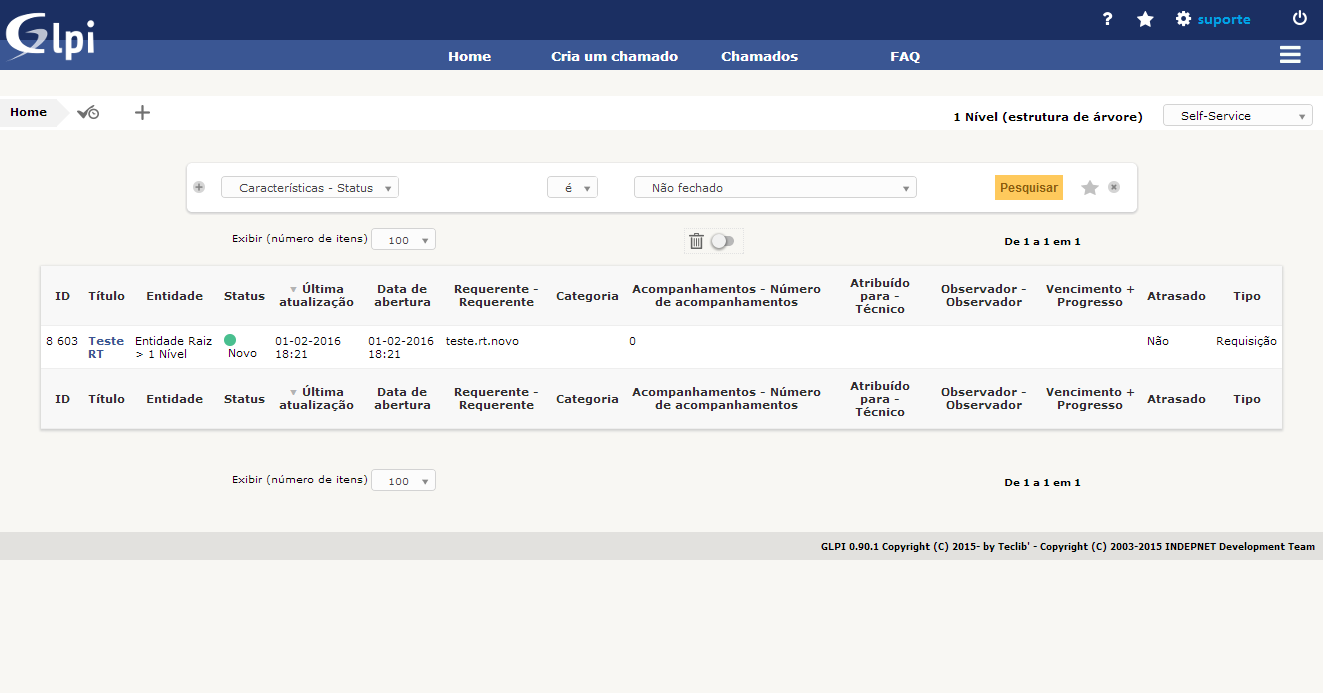
Task: Open the hamburger menu icon
Action: [1290, 55]
